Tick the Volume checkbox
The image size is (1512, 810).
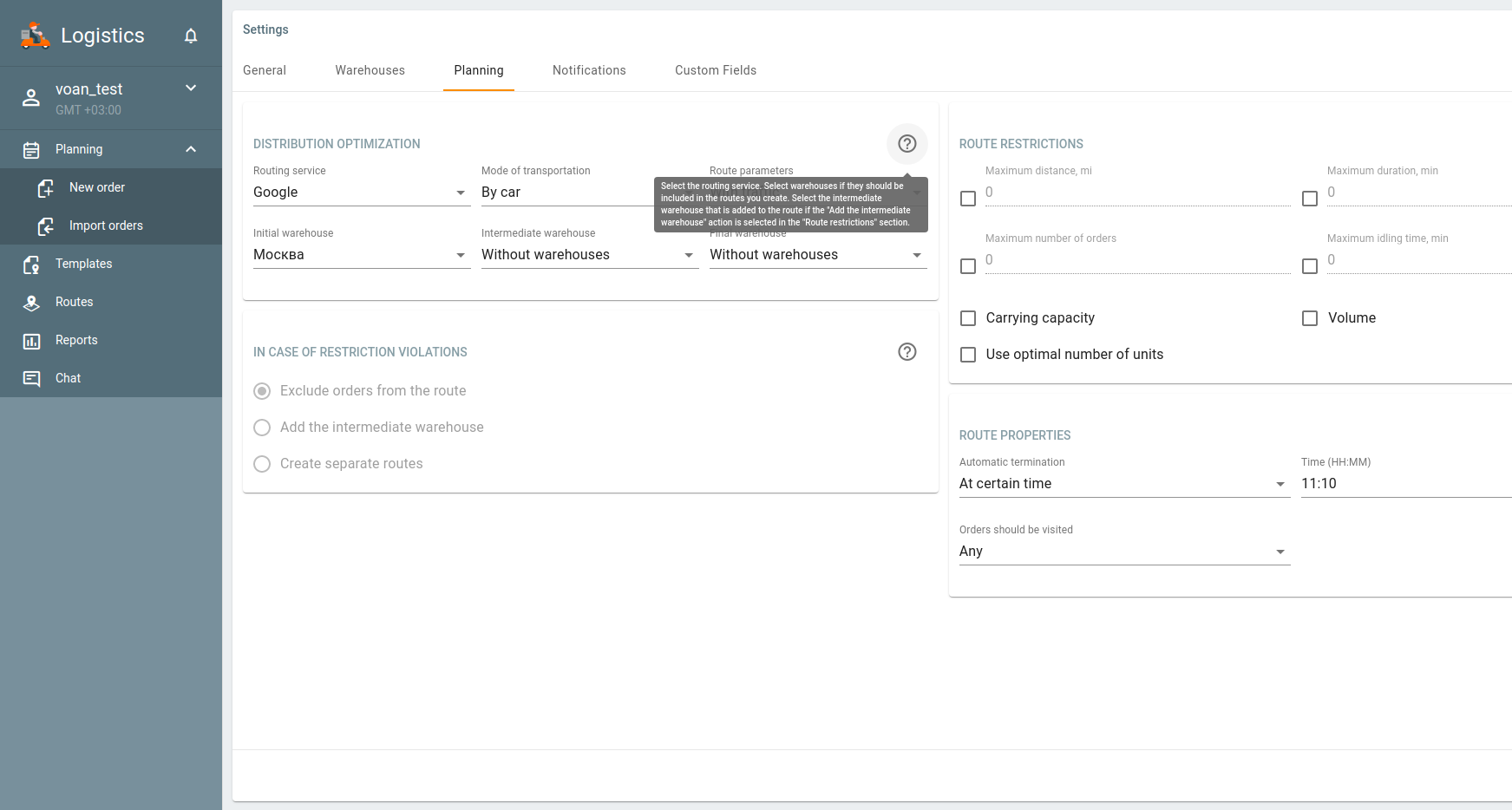[1310, 318]
